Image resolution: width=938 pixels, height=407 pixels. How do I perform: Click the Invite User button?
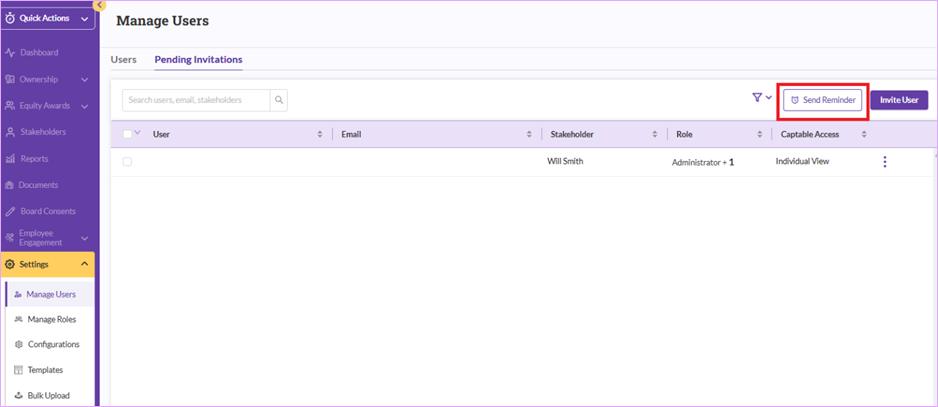coord(899,100)
